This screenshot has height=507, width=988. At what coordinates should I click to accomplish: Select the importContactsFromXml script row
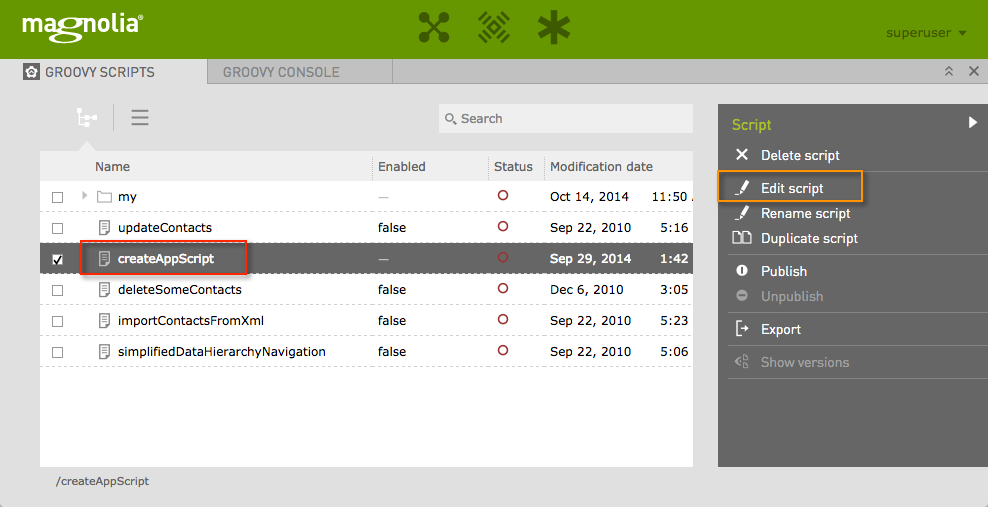[190, 321]
